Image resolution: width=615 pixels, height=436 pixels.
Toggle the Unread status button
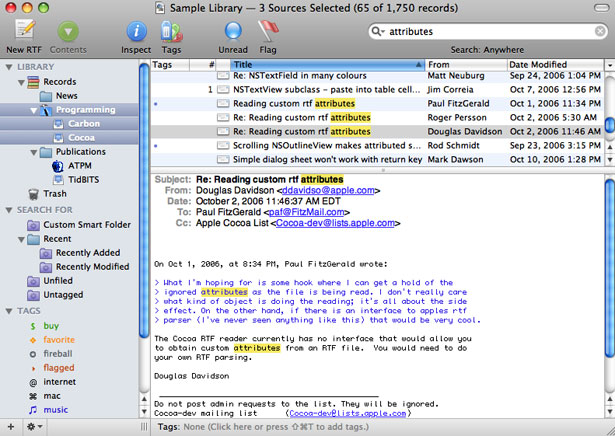(233, 31)
